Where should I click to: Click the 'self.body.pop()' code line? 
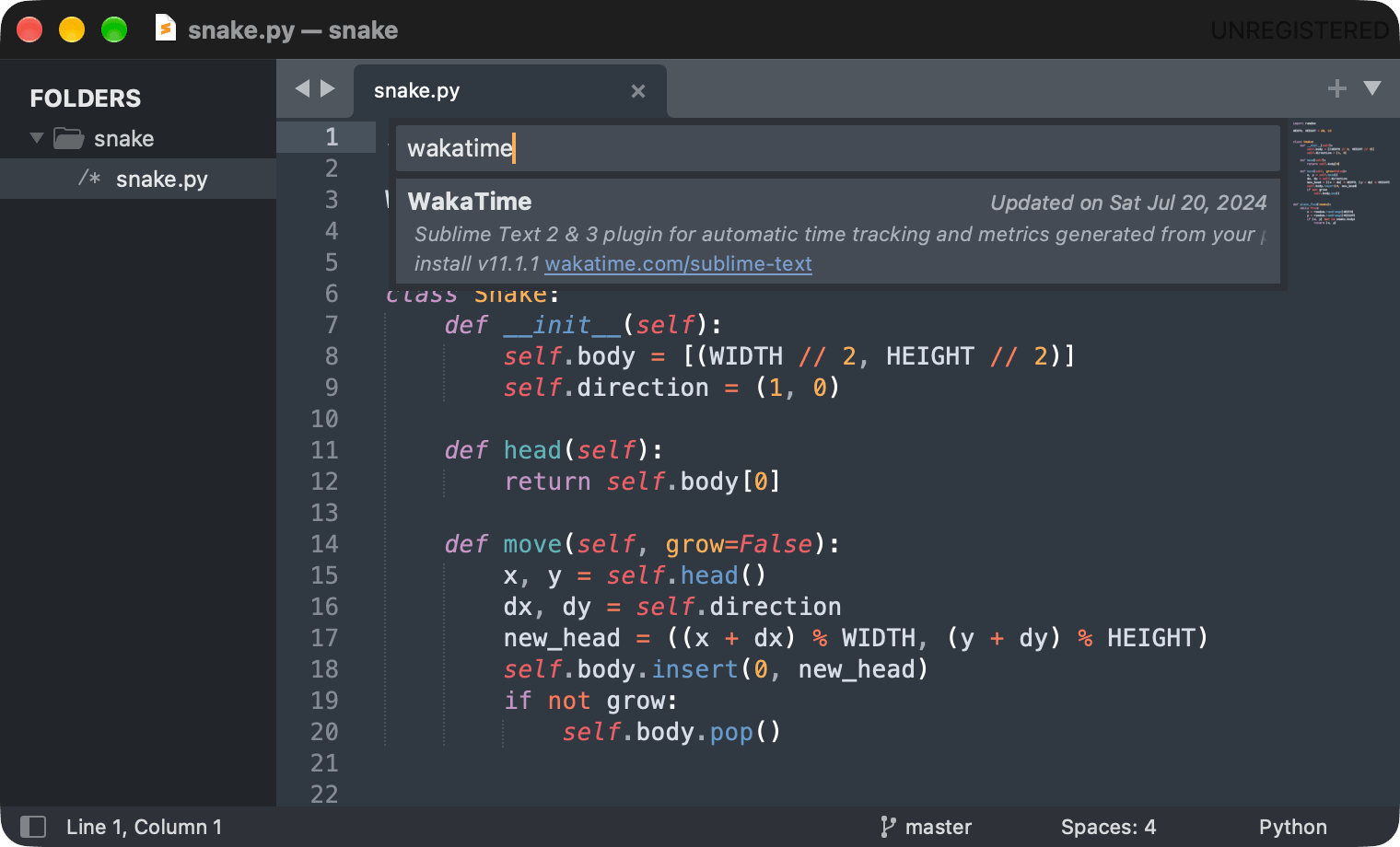(671, 731)
